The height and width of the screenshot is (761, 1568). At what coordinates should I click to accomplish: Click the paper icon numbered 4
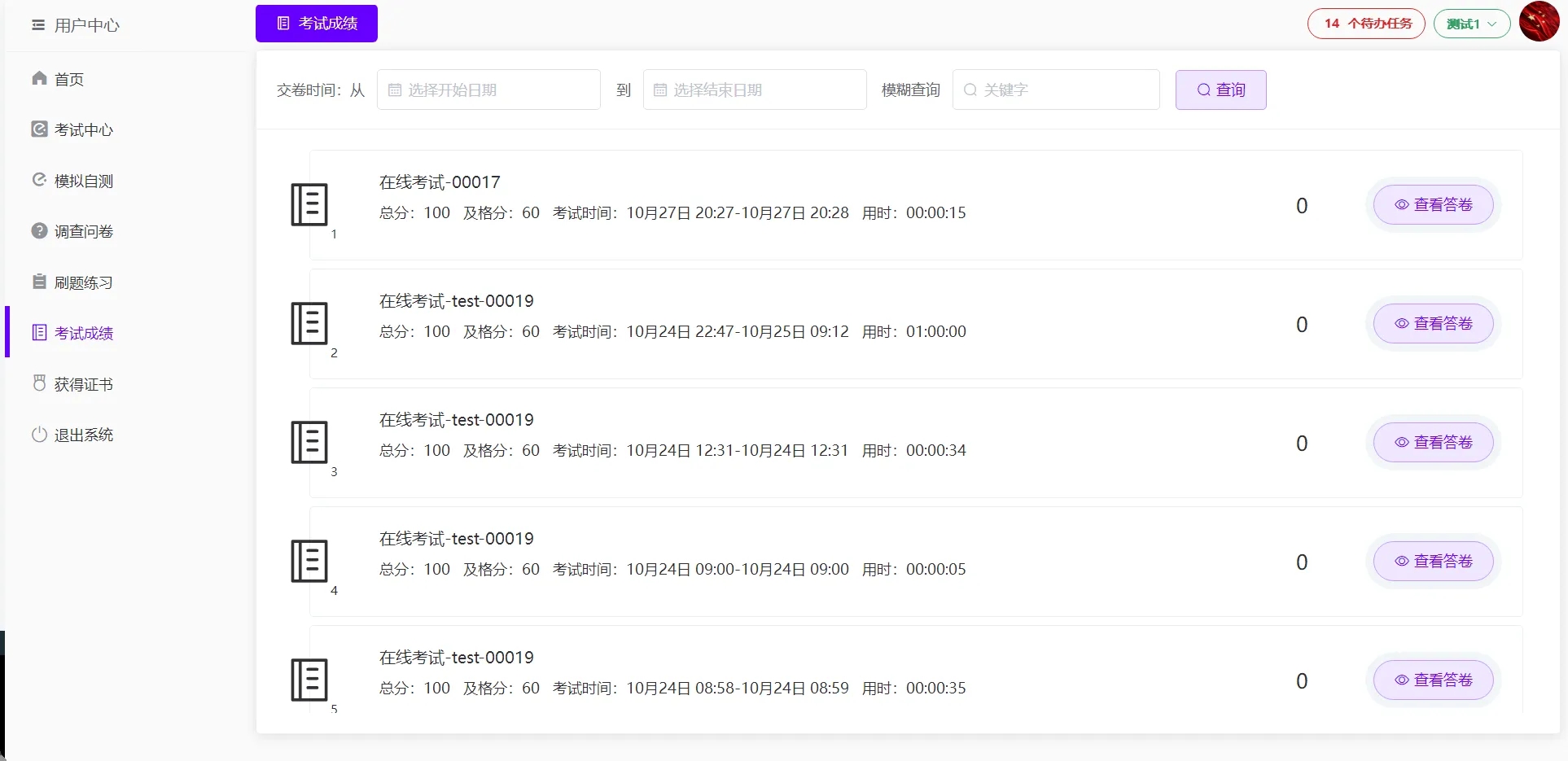coord(309,561)
